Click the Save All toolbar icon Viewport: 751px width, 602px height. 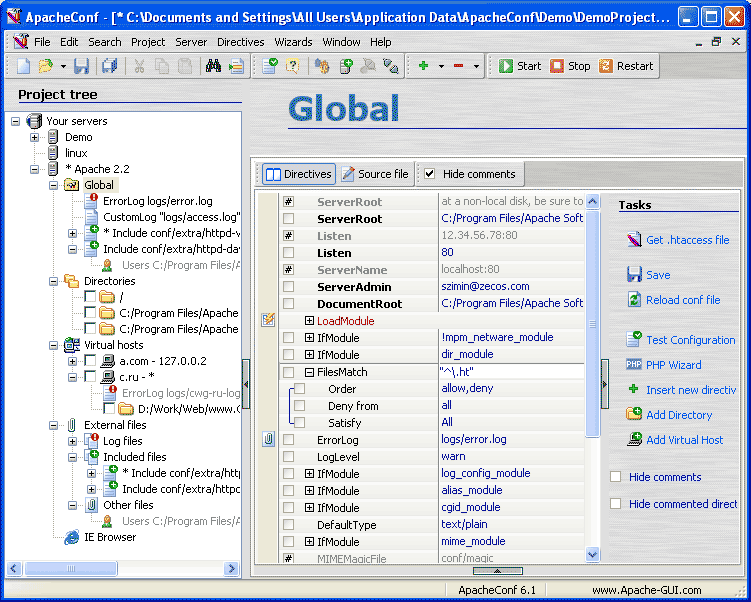(109, 66)
